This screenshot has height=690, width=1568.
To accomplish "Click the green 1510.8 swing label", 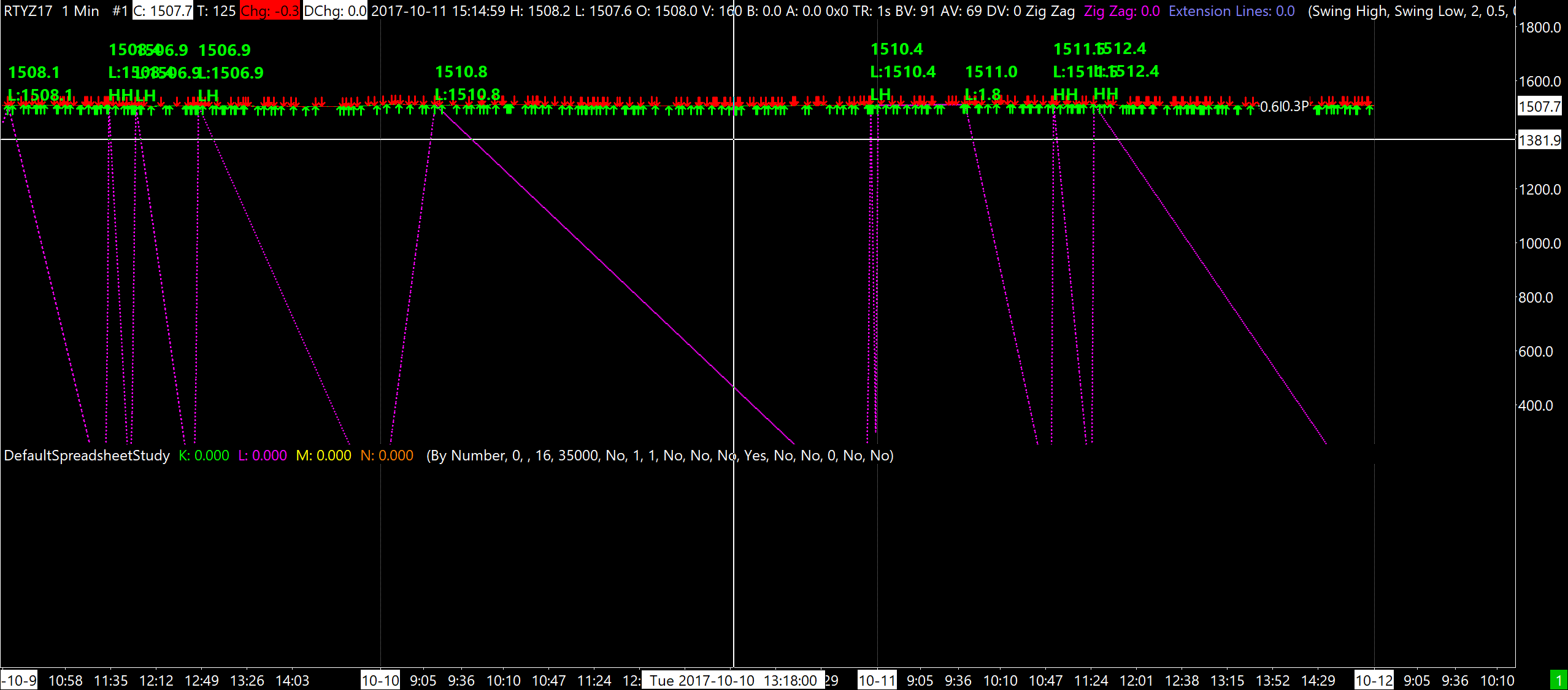I will tap(461, 72).
